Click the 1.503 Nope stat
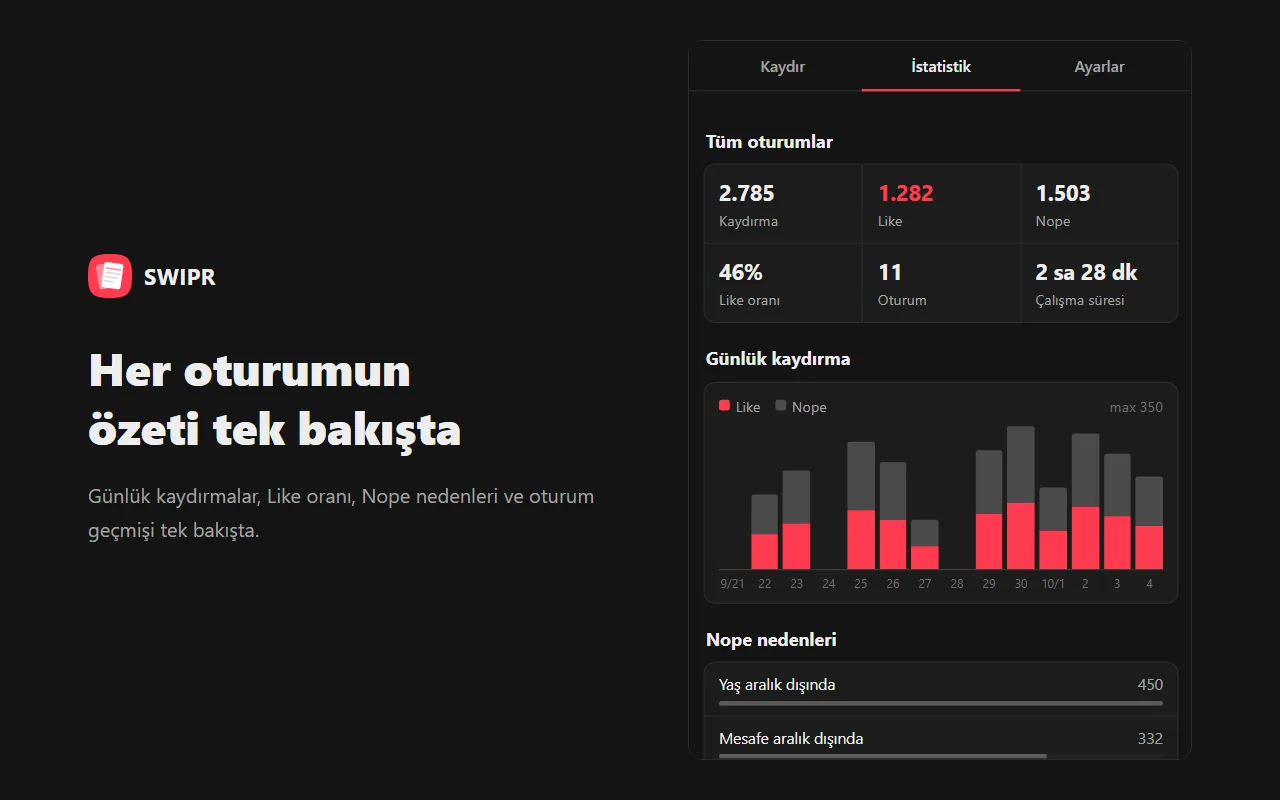 point(1099,204)
